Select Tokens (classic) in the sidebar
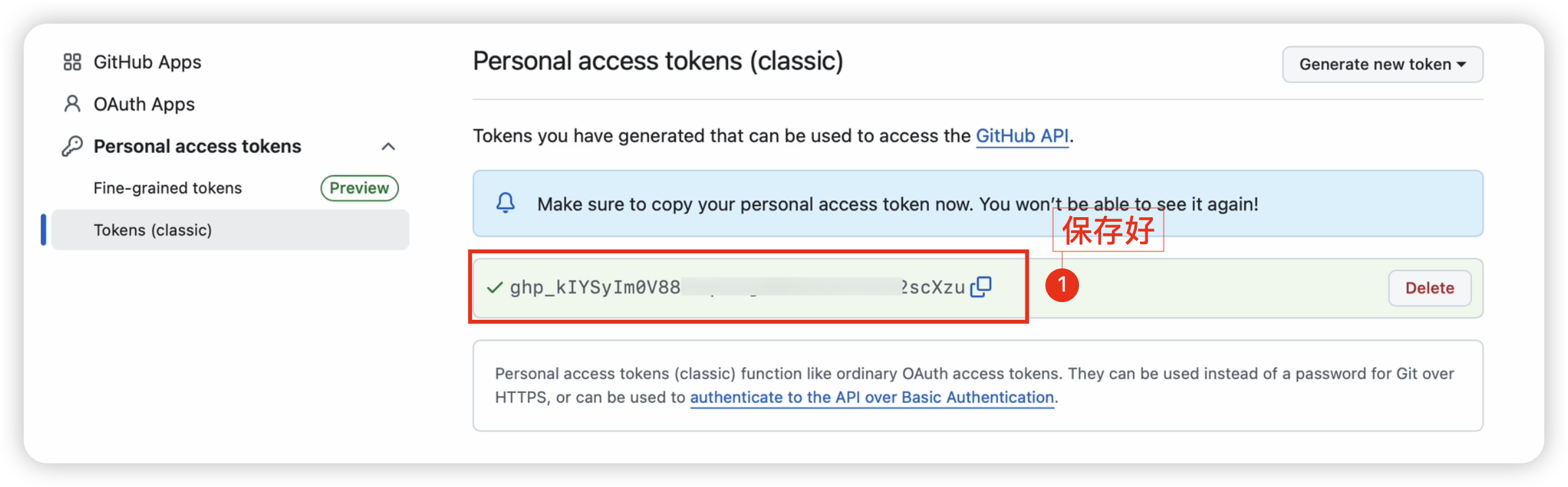The width and height of the screenshot is (1568, 487). [x=153, y=230]
